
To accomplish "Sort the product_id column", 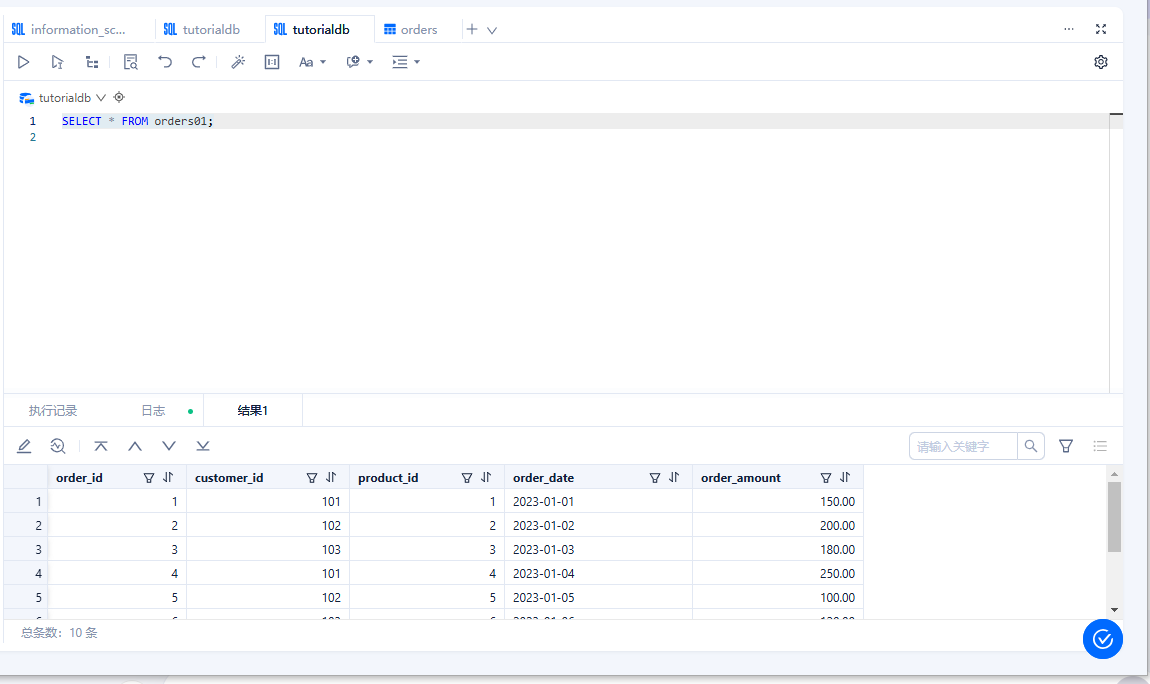I will click(x=486, y=478).
